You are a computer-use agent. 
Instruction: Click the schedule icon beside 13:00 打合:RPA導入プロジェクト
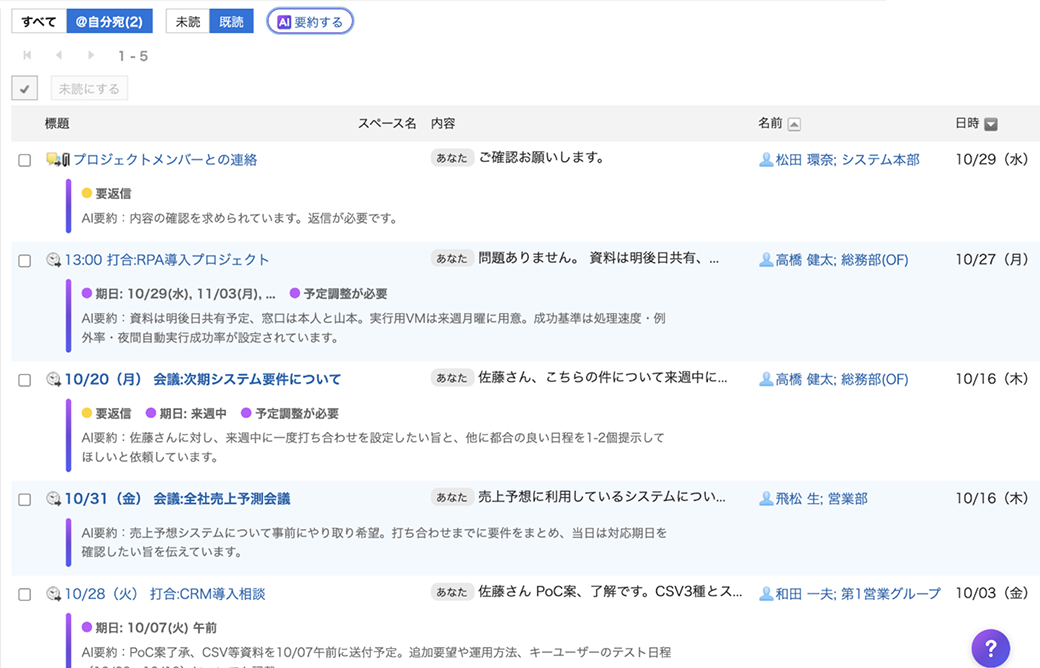click(54, 260)
